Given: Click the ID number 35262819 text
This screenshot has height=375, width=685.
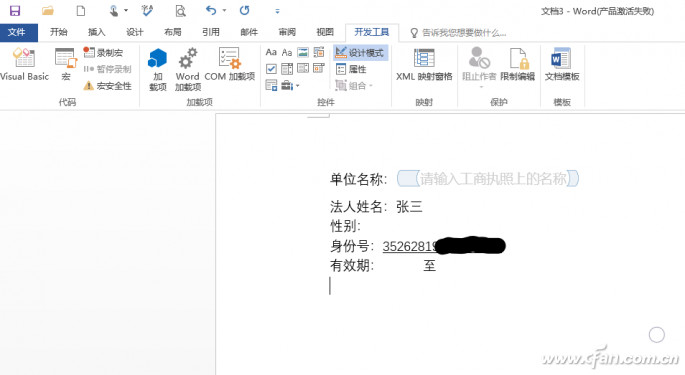Looking at the screenshot, I should [410, 246].
